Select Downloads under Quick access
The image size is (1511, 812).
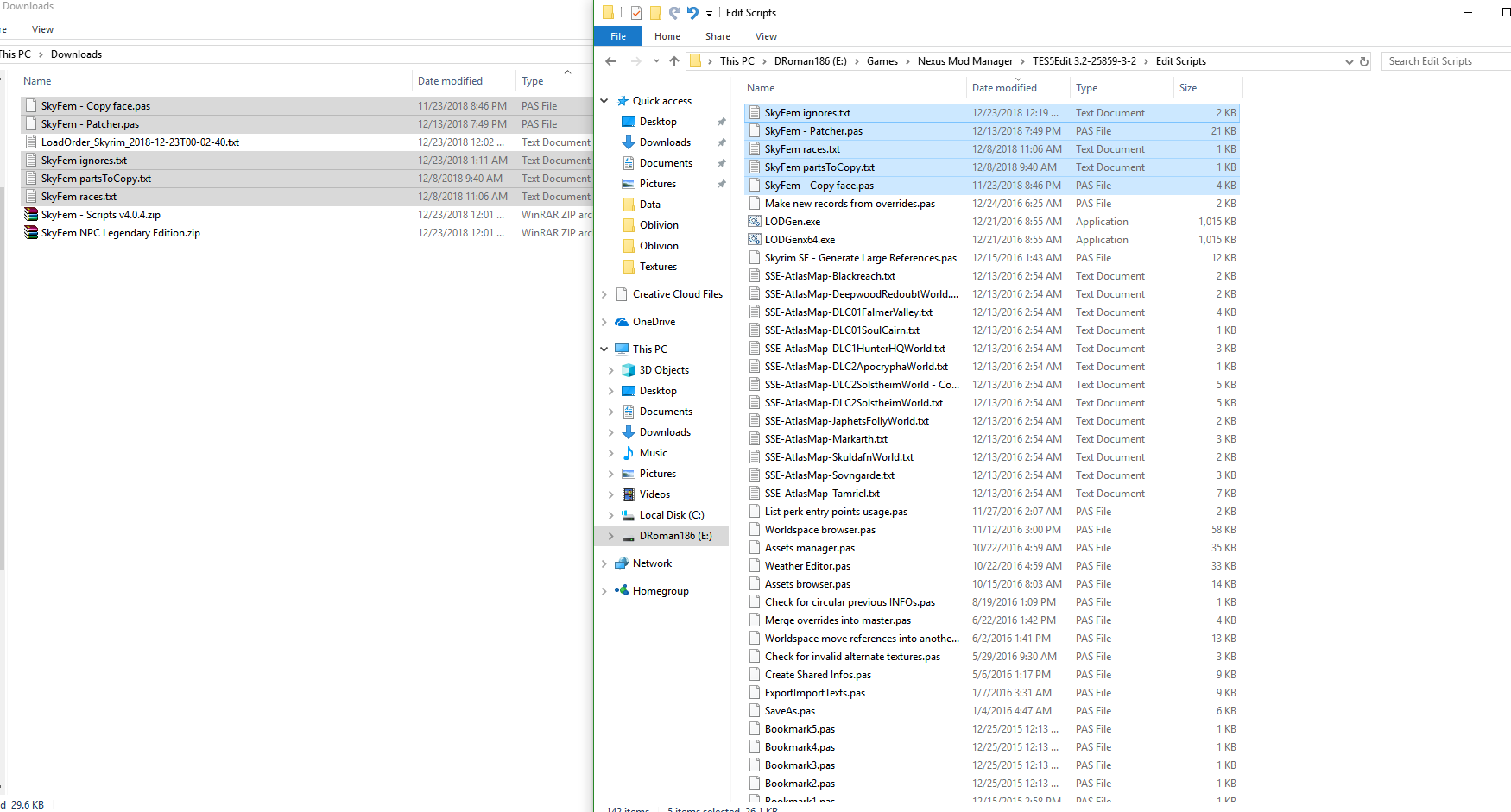point(665,142)
